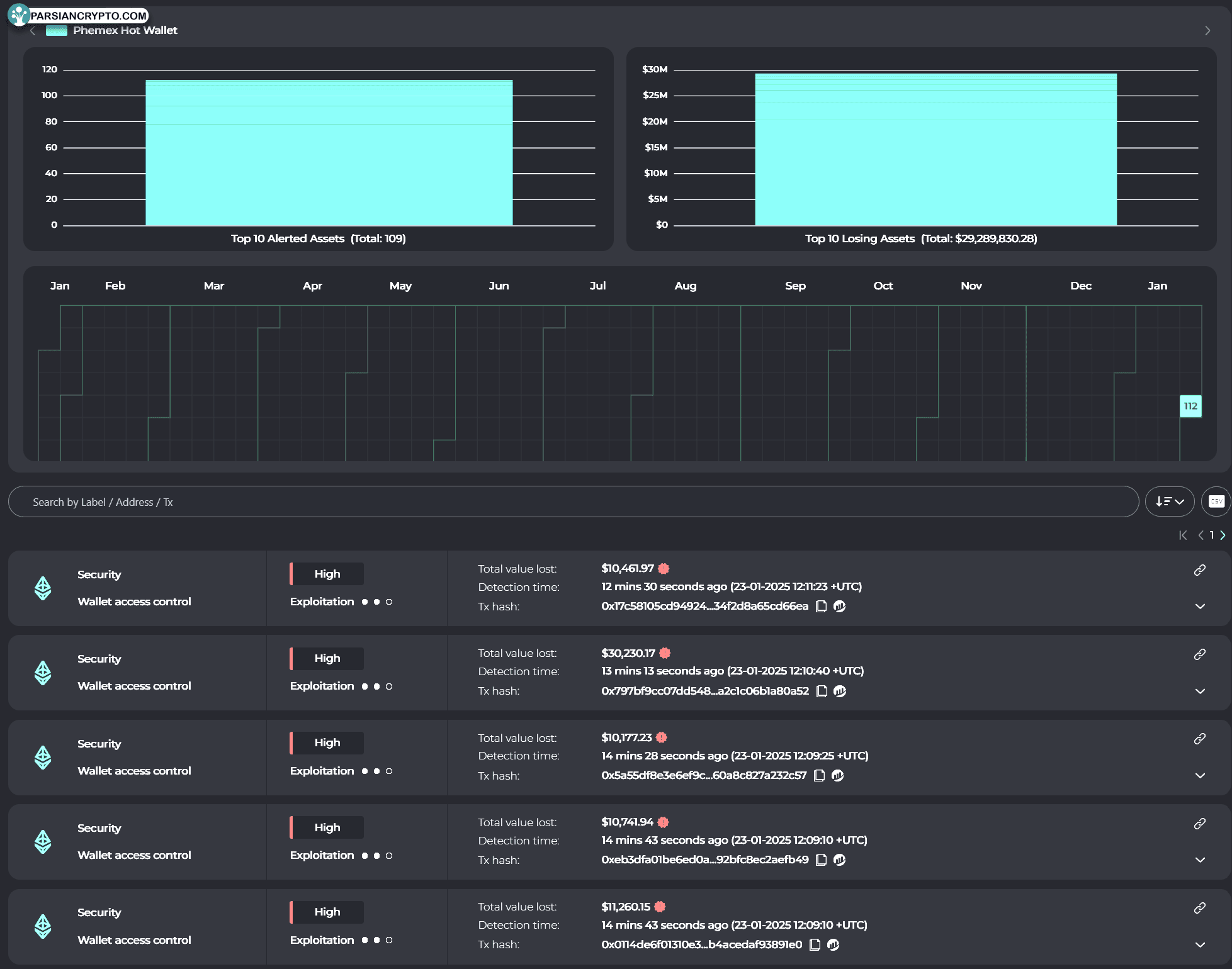Click Ethereum icon on $10,177.23 alert row
The height and width of the screenshot is (969, 1232).
(x=43, y=758)
